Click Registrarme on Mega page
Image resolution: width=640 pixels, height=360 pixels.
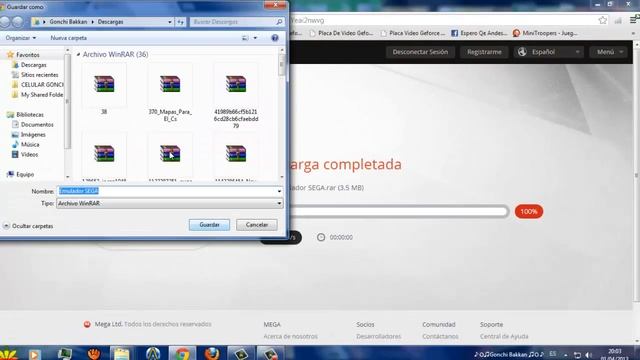[x=484, y=52]
